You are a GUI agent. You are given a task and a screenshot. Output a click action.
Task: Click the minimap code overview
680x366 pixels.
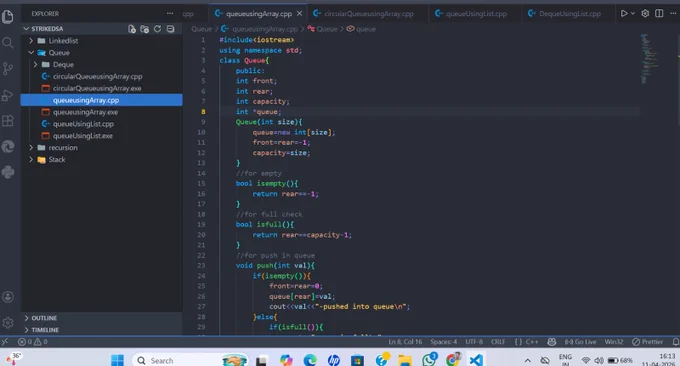click(649, 59)
